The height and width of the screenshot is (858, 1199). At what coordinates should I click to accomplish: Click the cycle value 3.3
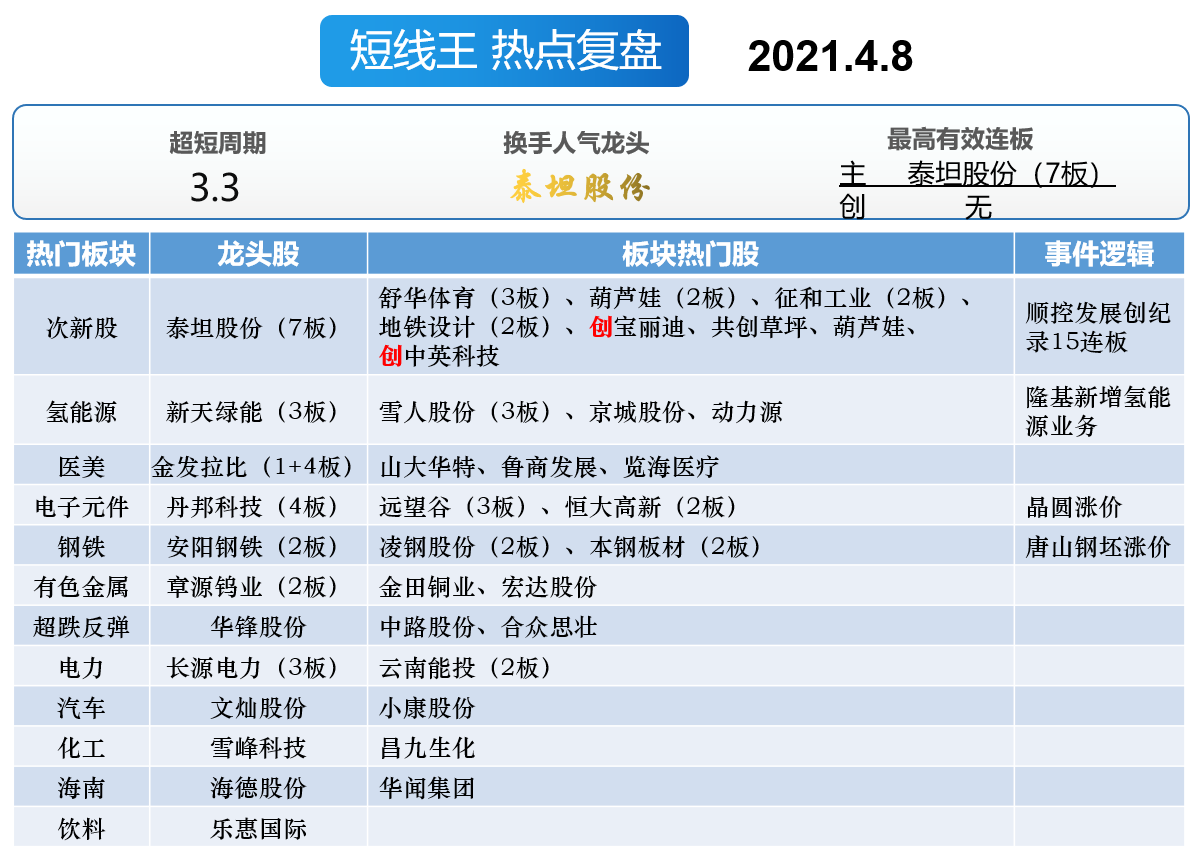tap(215, 188)
